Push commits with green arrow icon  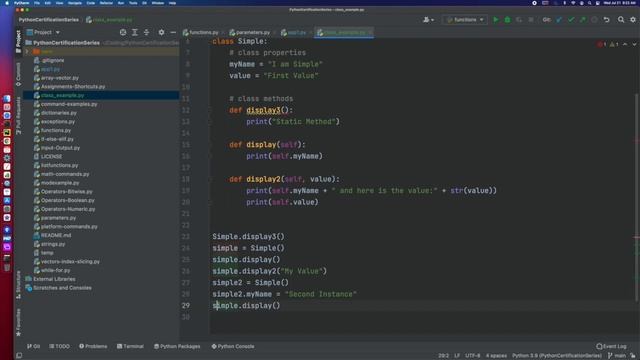(x=582, y=20)
